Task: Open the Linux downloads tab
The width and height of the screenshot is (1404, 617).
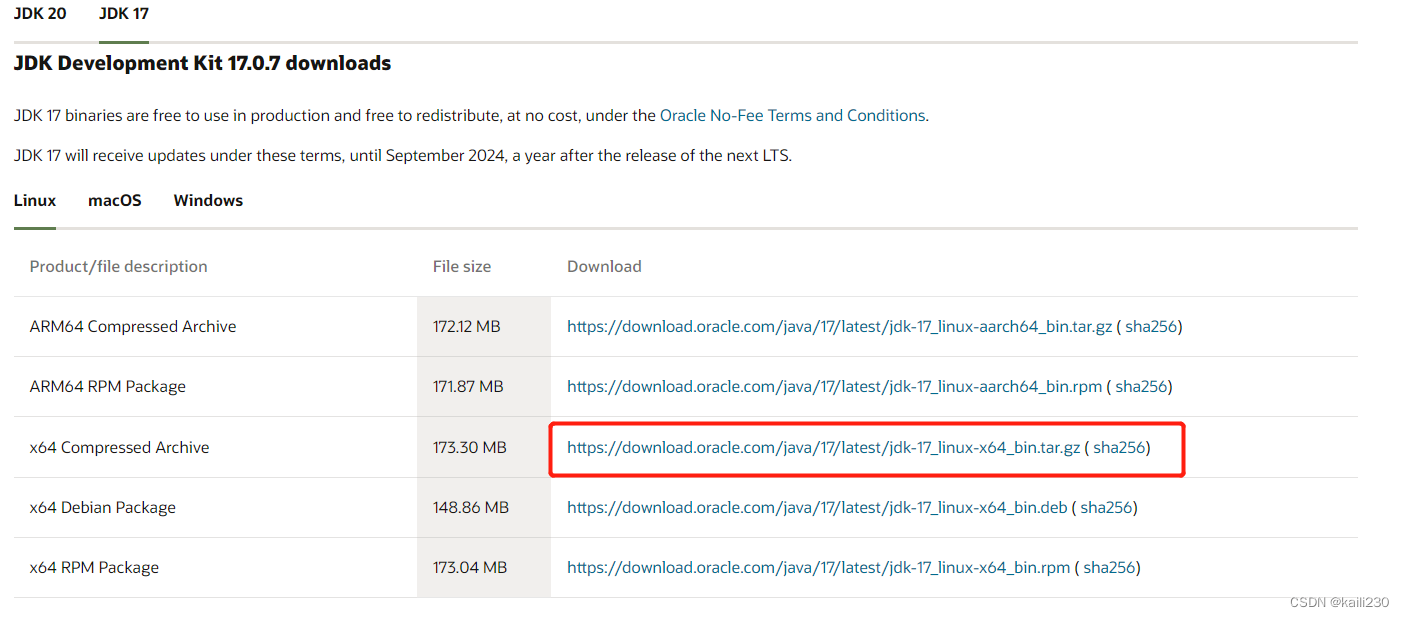Action: [35, 200]
